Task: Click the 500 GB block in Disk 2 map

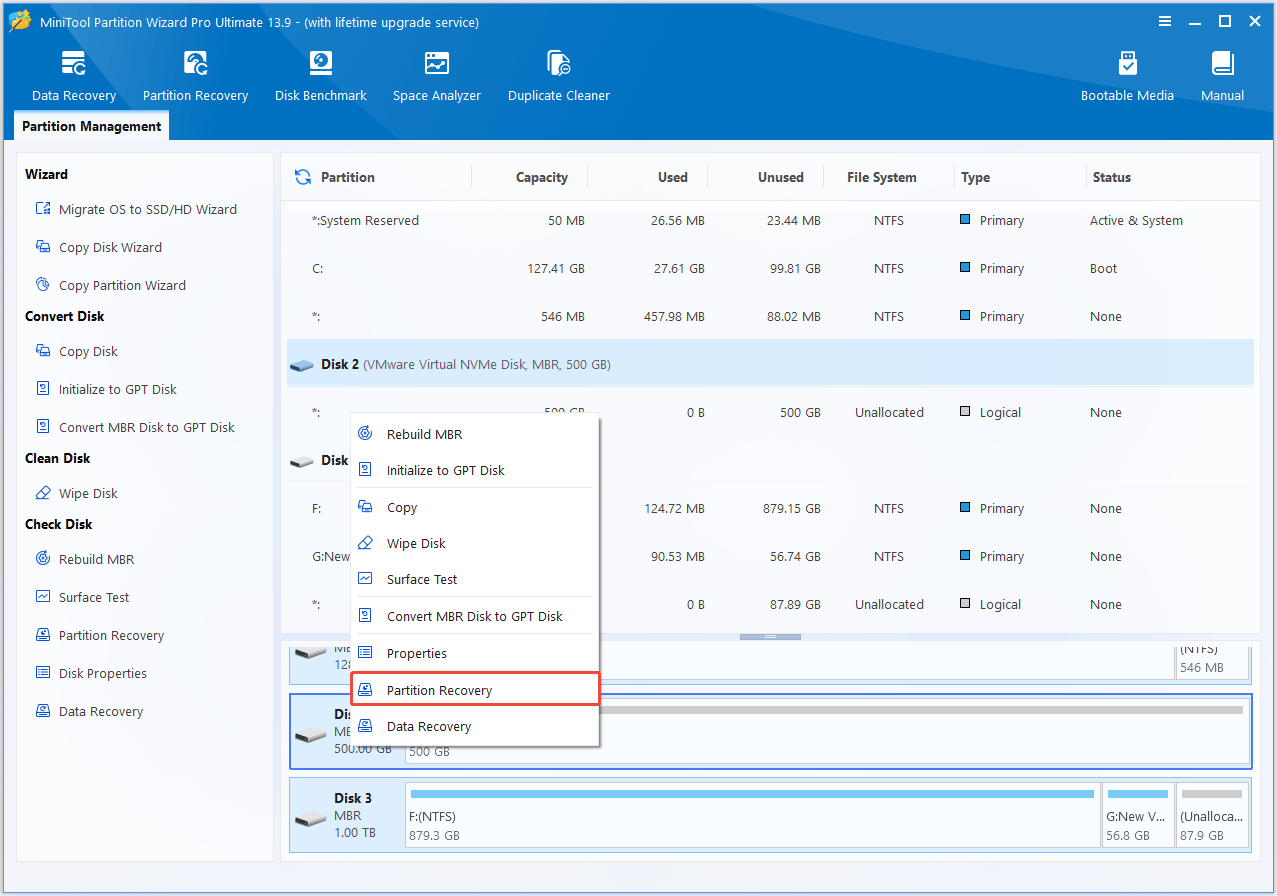Action: pyautogui.click(x=827, y=732)
